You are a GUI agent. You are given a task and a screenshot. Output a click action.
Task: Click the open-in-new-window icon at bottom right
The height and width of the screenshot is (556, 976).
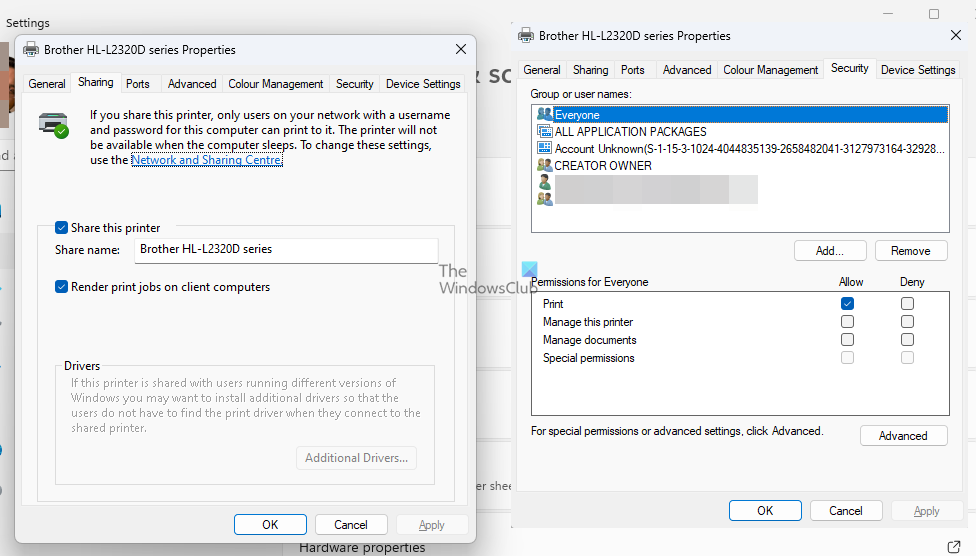(954, 547)
